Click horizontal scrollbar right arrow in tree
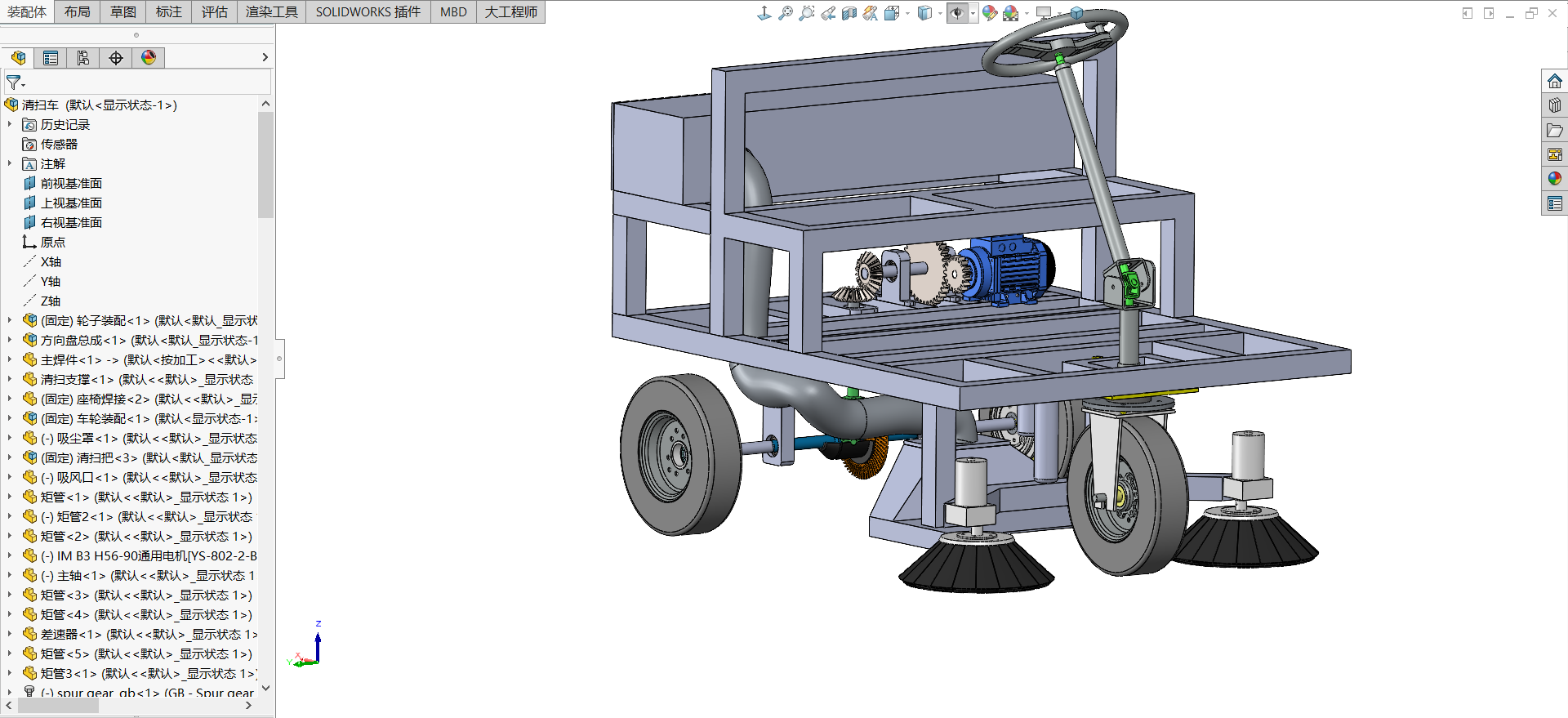 [x=249, y=705]
